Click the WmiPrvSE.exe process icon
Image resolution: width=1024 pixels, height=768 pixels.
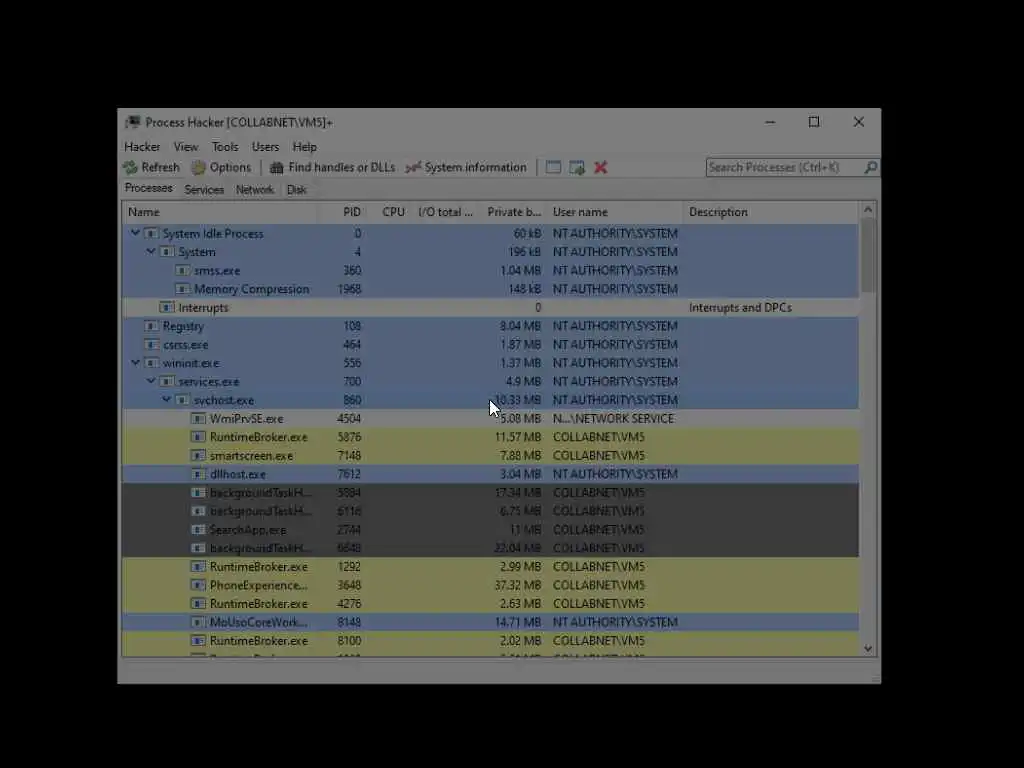(198, 418)
